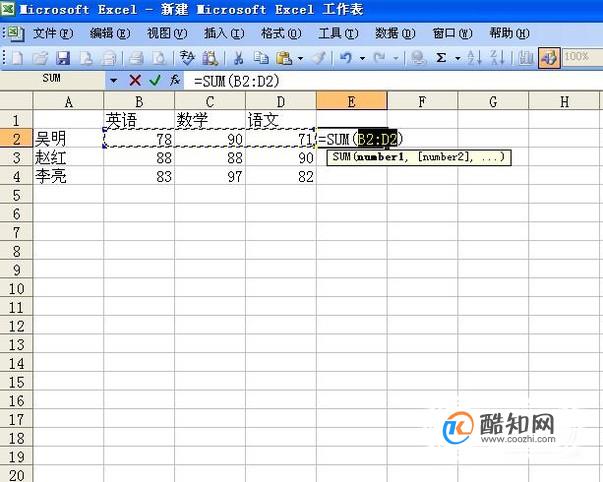This screenshot has width=603, height=482.
Task: Click the Redo arrow icon
Action: [380, 58]
